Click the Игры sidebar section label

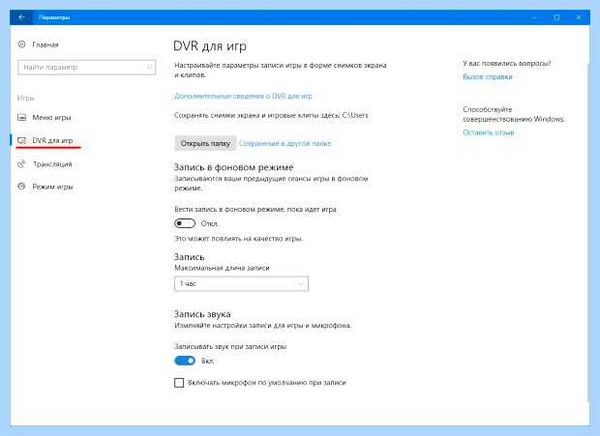point(25,98)
